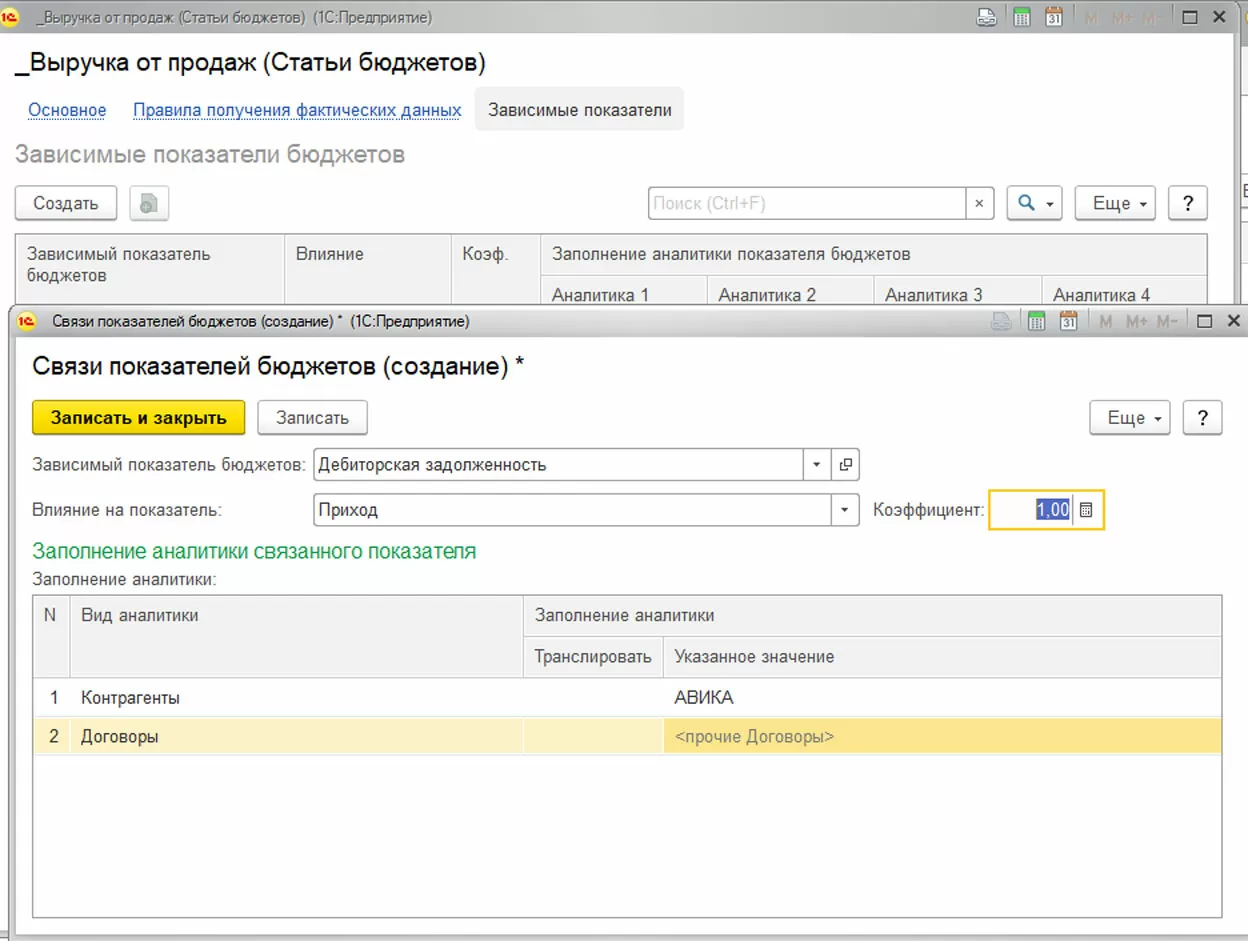Open the magnifier search dropdown button

(1034, 203)
